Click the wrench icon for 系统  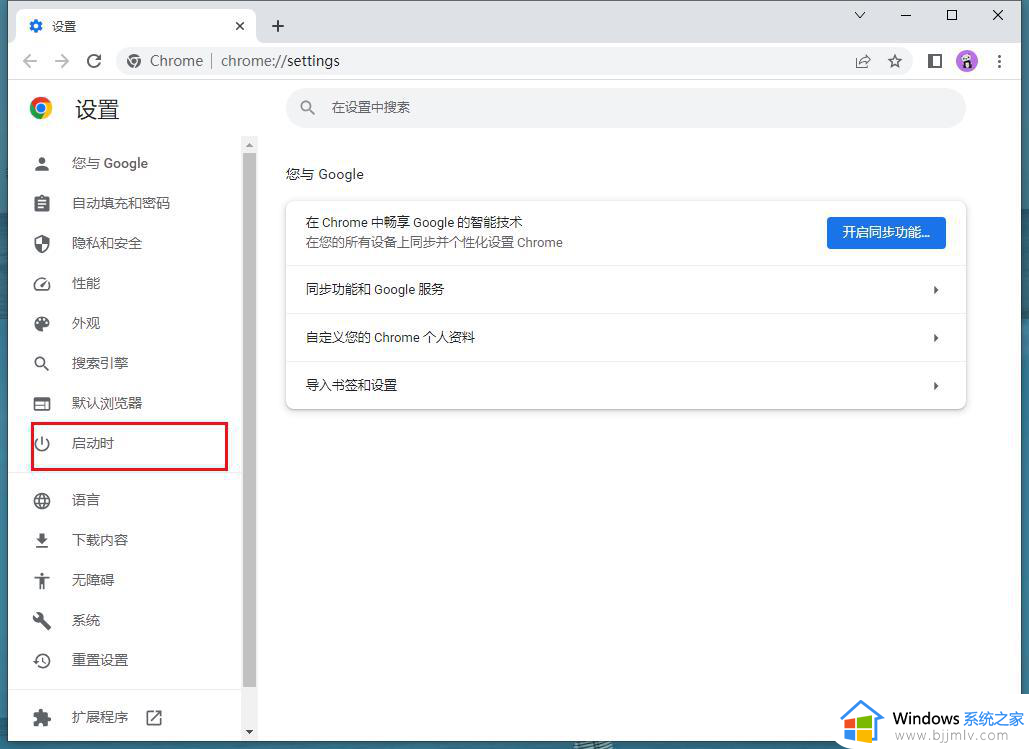pos(42,620)
